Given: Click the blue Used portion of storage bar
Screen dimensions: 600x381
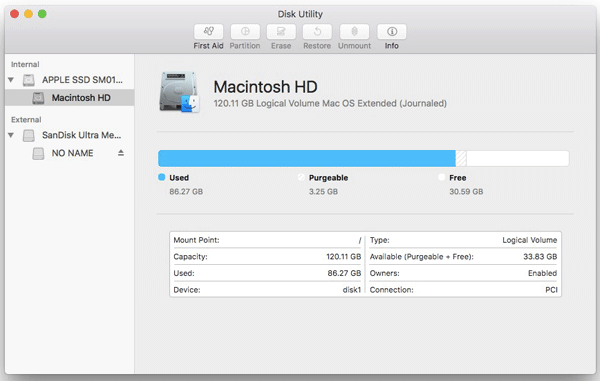Looking at the screenshot, I should tap(307, 158).
